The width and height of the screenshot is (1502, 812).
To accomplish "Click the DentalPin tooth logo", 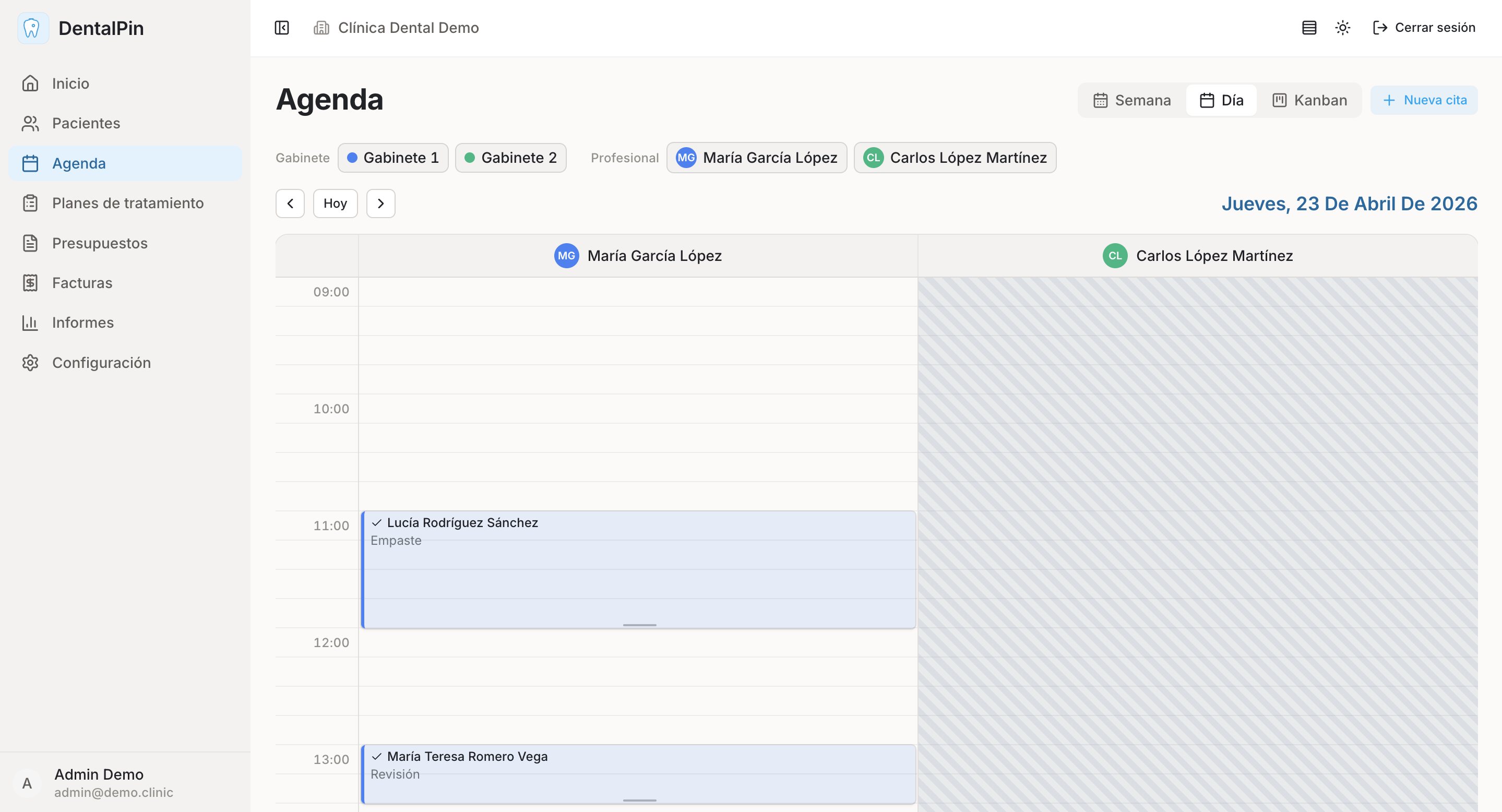I will [x=32, y=28].
